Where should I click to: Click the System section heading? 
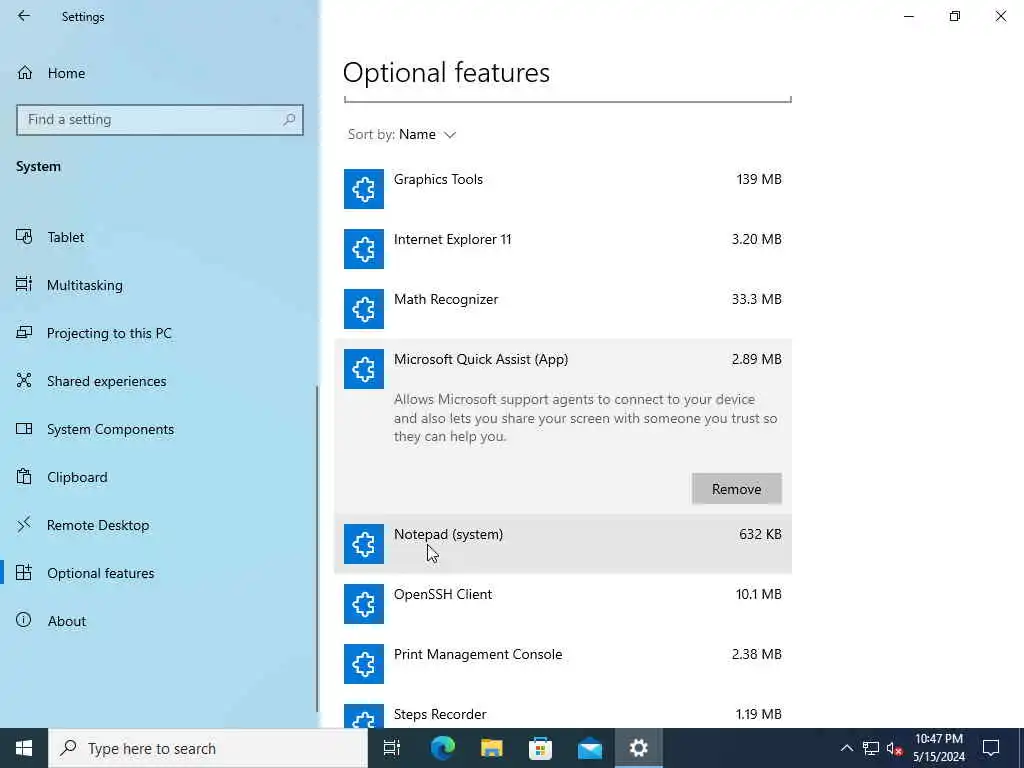(x=39, y=167)
